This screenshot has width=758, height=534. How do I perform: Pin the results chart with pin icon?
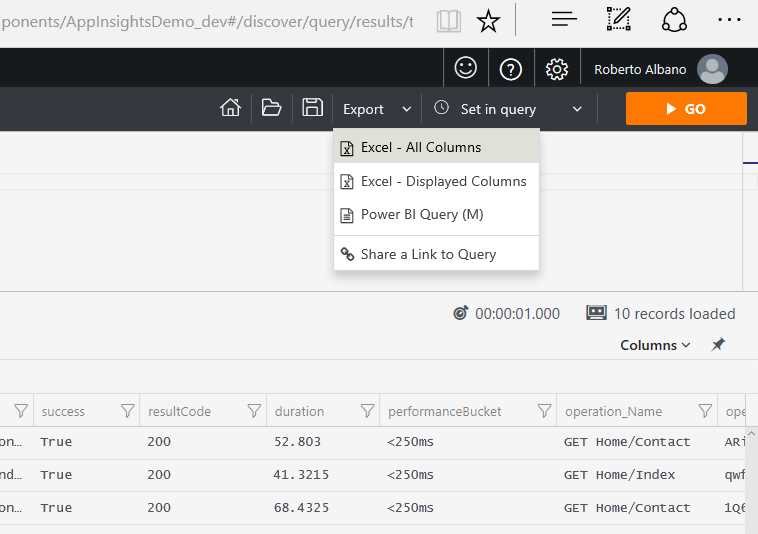pyautogui.click(x=718, y=345)
